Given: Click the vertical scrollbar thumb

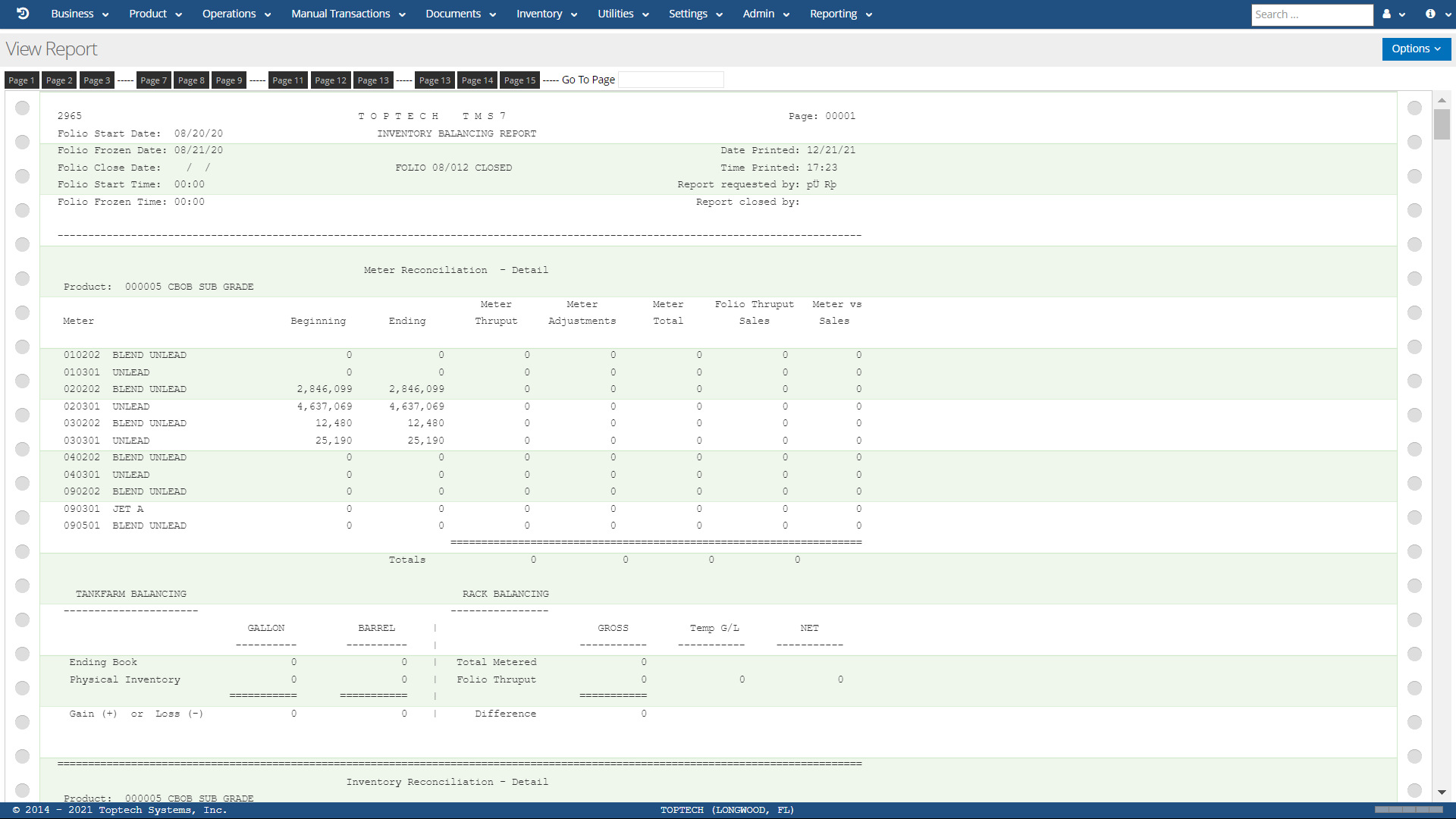Looking at the screenshot, I should click(1442, 124).
